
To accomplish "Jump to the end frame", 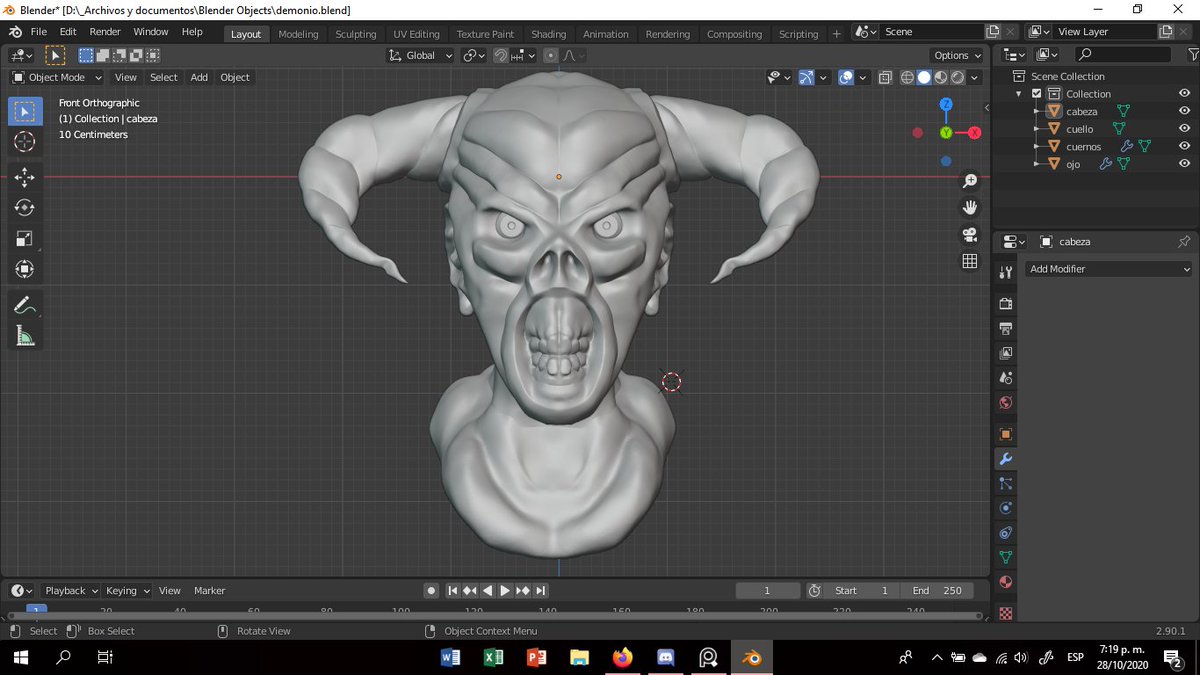I will [540, 591].
